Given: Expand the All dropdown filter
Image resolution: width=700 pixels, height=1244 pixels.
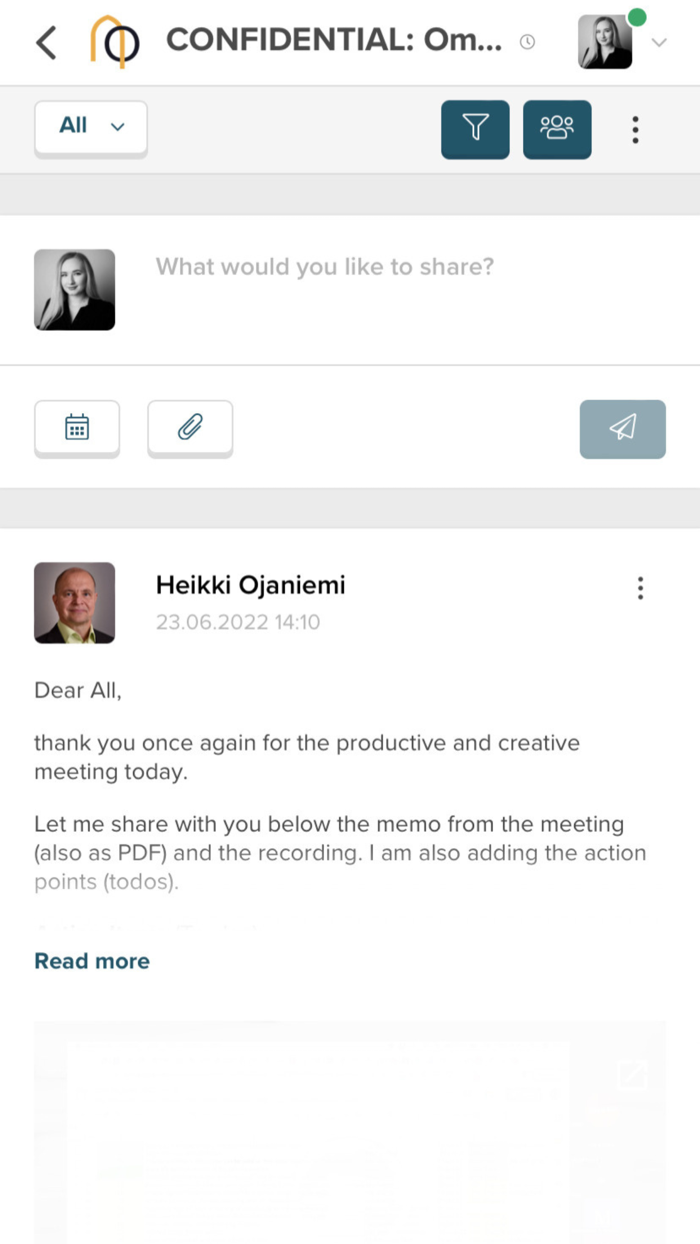Looking at the screenshot, I should pyautogui.click(x=91, y=127).
